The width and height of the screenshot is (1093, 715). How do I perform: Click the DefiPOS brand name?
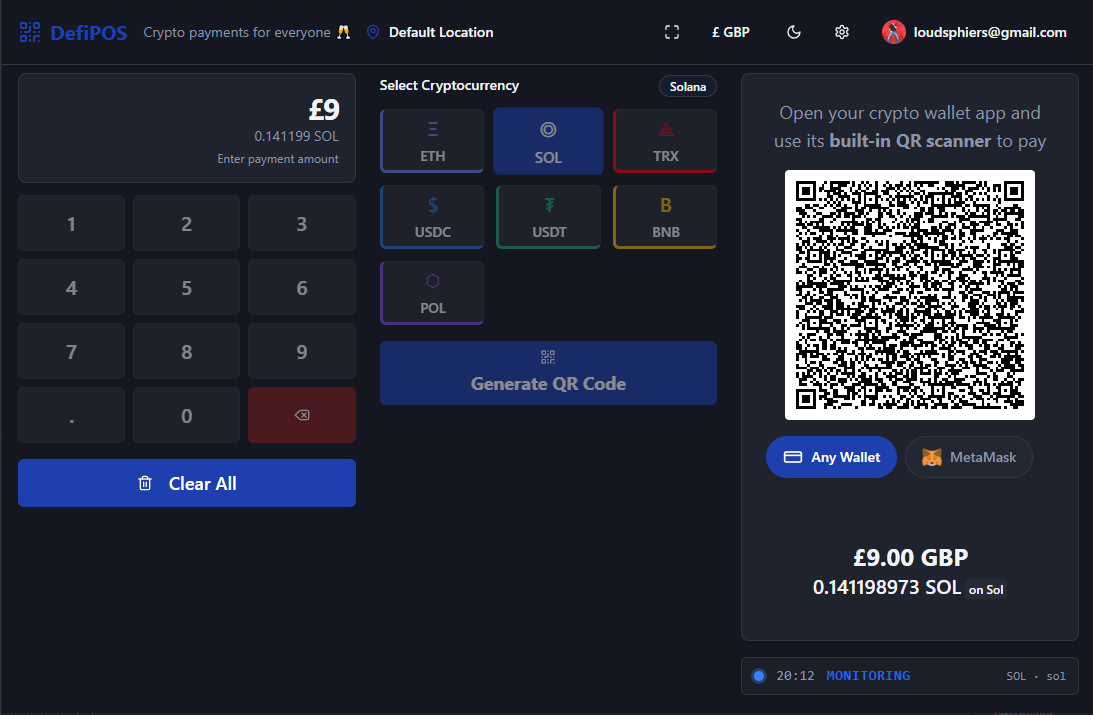89,33
